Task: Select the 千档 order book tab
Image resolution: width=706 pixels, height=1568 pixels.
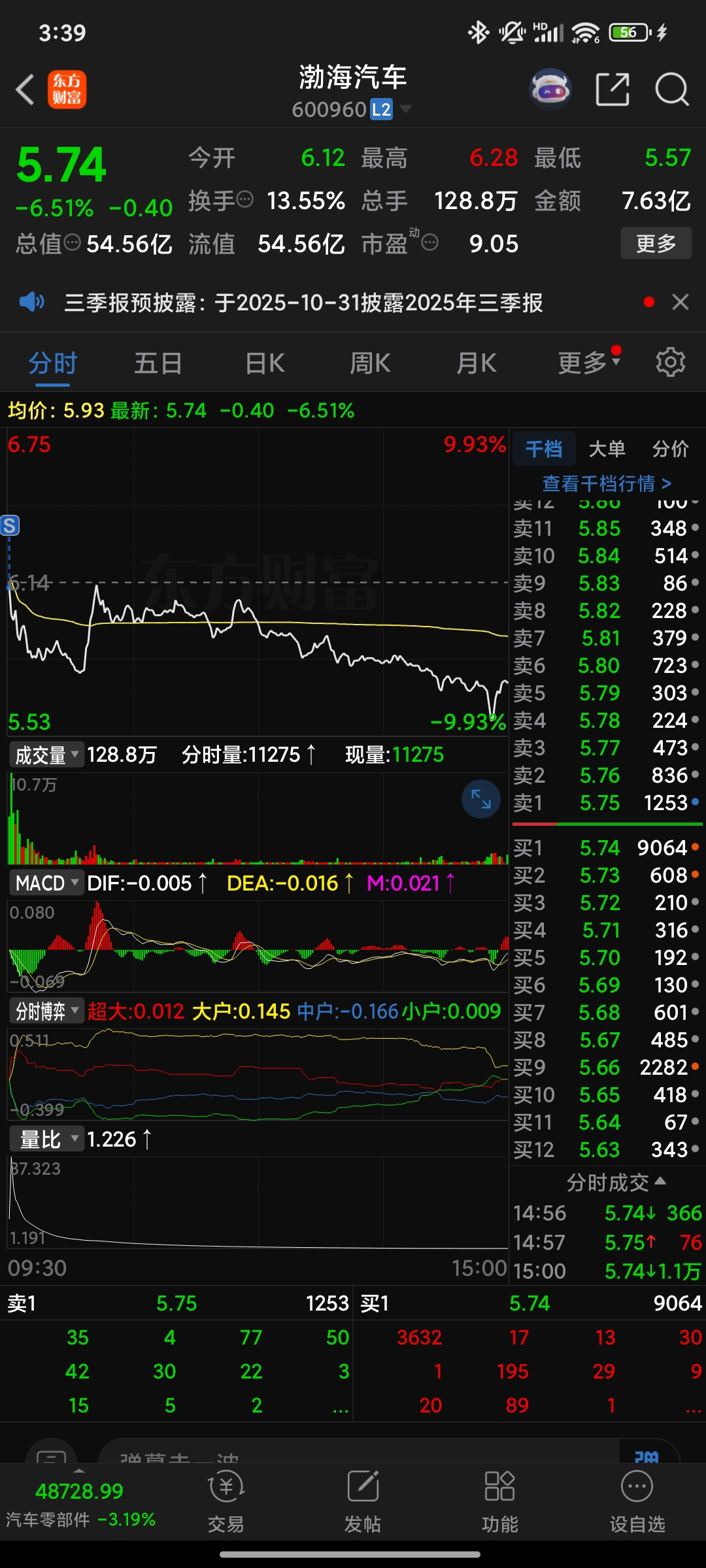Action: (x=544, y=449)
